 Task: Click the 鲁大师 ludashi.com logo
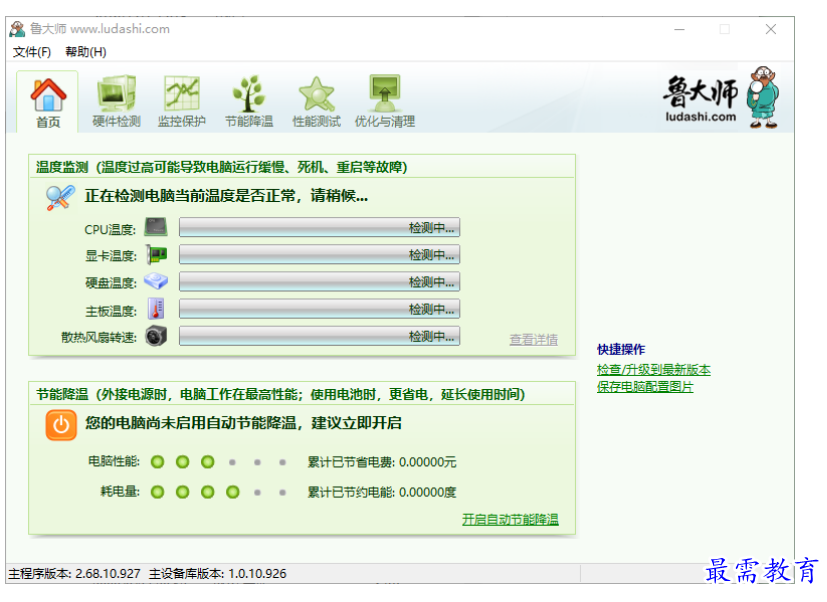[721, 98]
